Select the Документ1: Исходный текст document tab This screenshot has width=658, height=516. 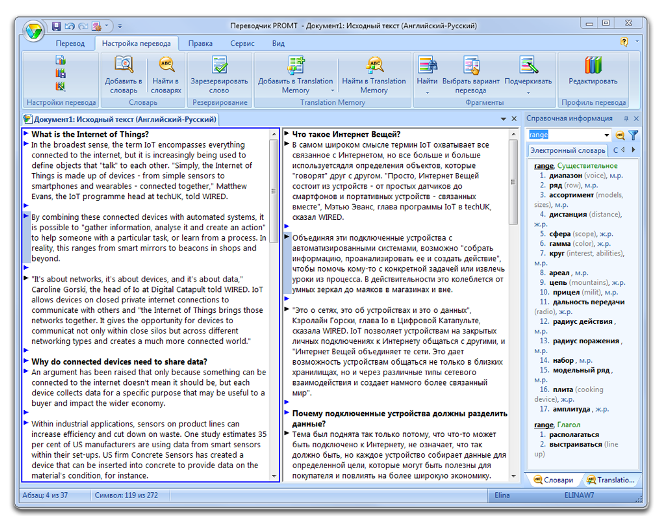[x=121, y=119]
